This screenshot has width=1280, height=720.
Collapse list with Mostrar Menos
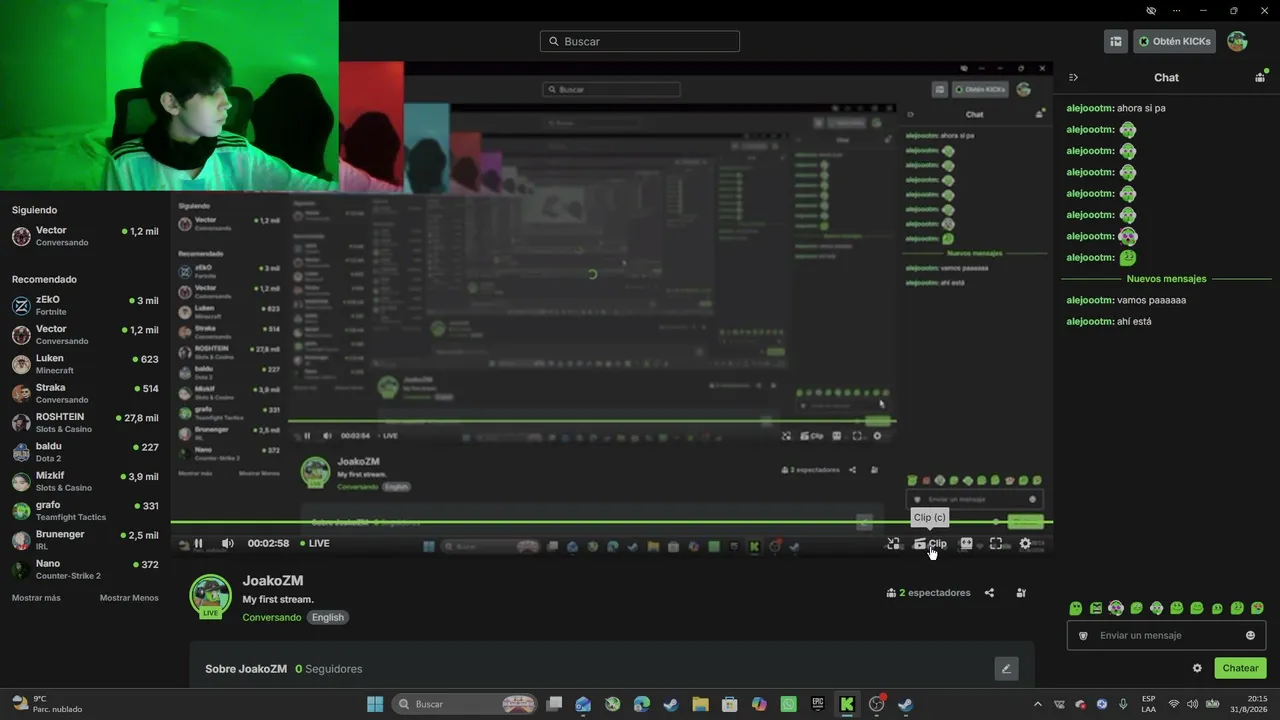tap(129, 598)
